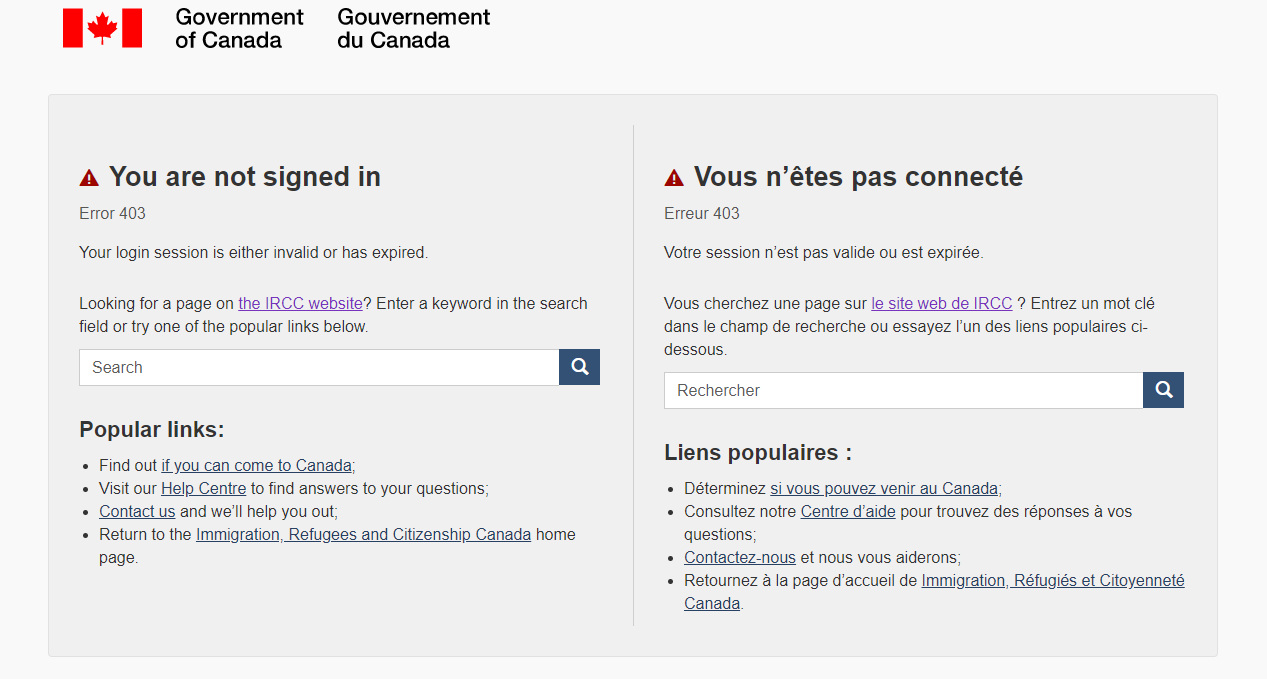Select the Contact us link

tap(137, 511)
